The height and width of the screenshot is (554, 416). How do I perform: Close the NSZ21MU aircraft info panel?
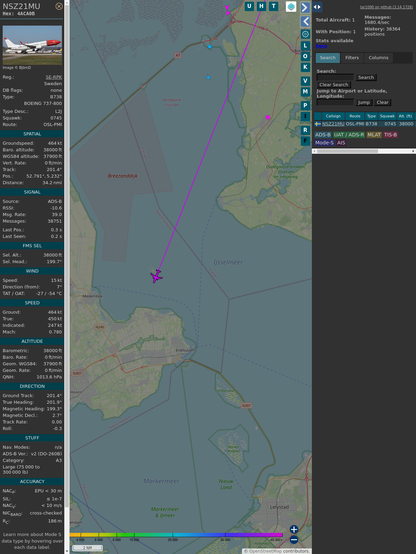pyautogui.click(x=59, y=6)
